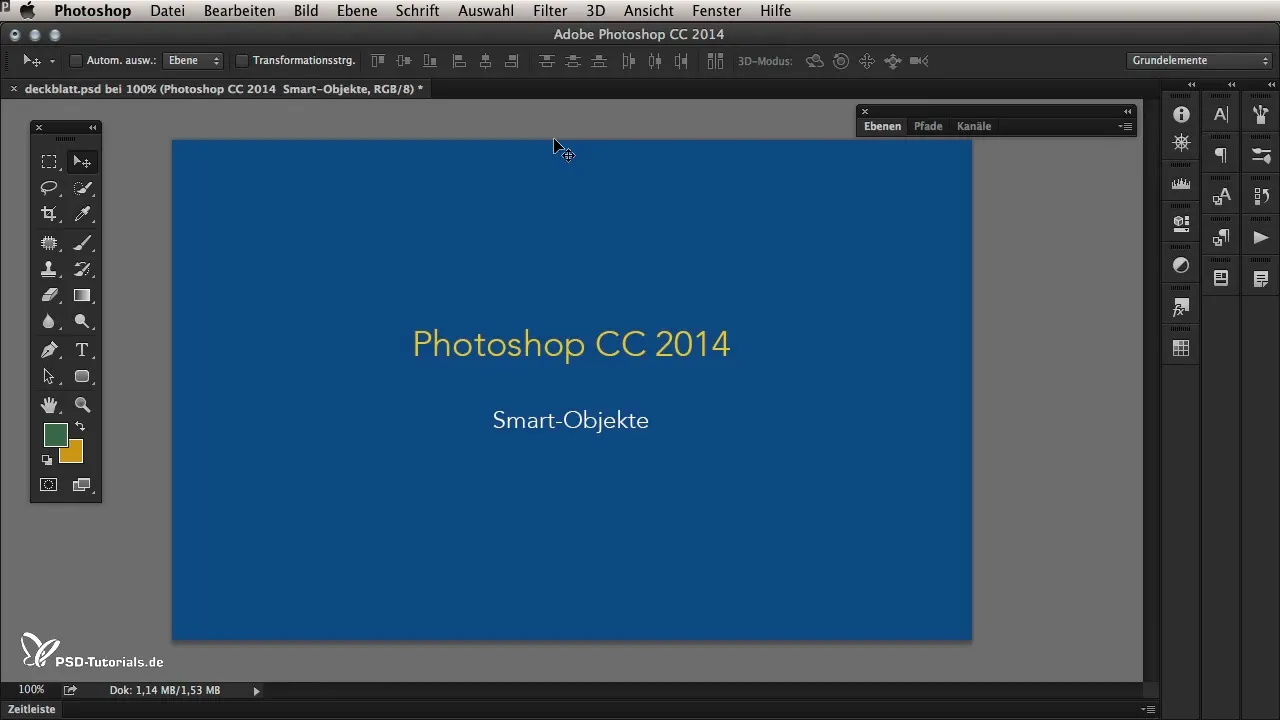Switch to the Pfade tab
Viewport: 1280px width, 720px height.
(x=928, y=127)
